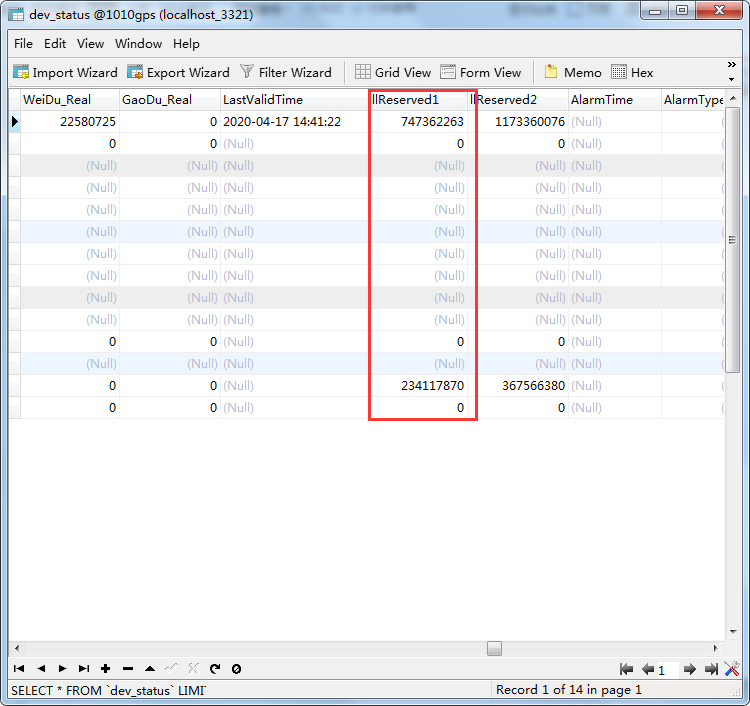Select cell value 1173360076
This screenshot has height=706, width=750.
click(x=518, y=121)
